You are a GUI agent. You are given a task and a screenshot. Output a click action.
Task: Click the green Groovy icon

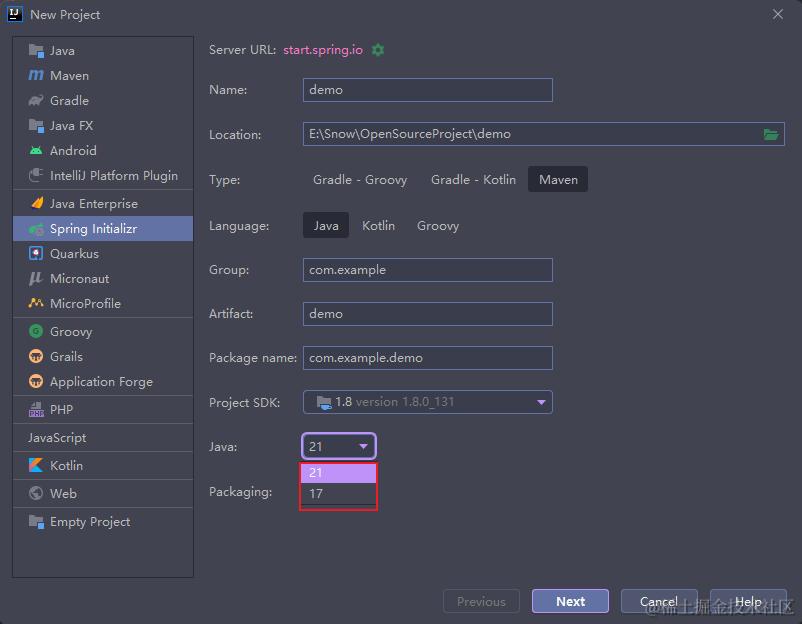[x=36, y=331]
